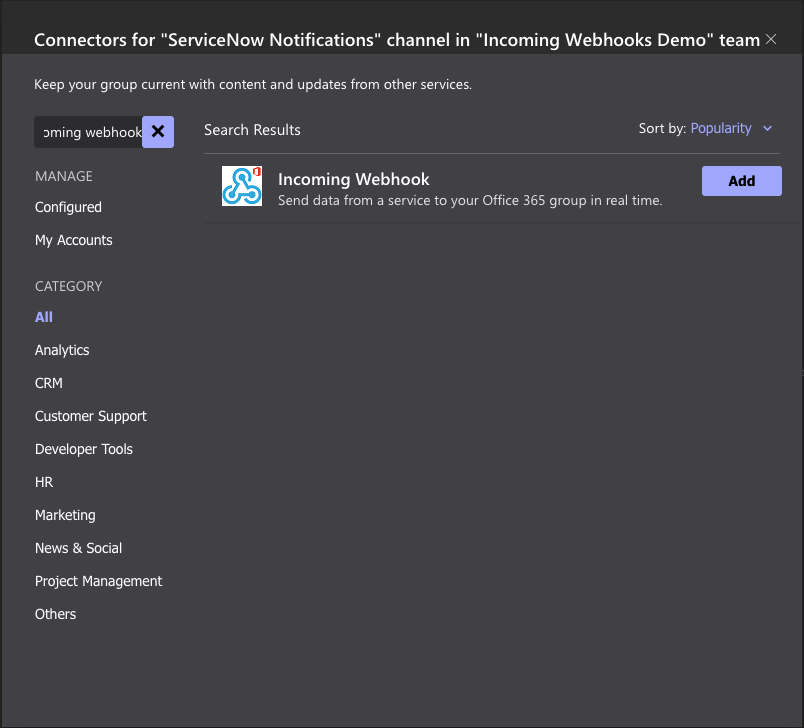This screenshot has height=728, width=804.
Task: Open the Configured connectors section
Action: click(x=68, y=207)
